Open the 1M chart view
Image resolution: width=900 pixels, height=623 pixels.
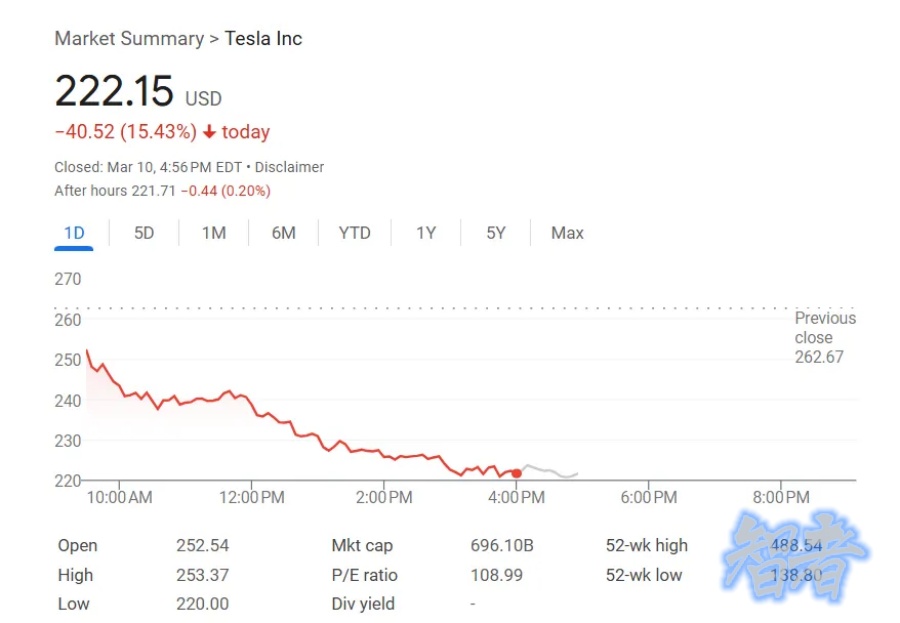pyautogui.click(x=213, y=232)
